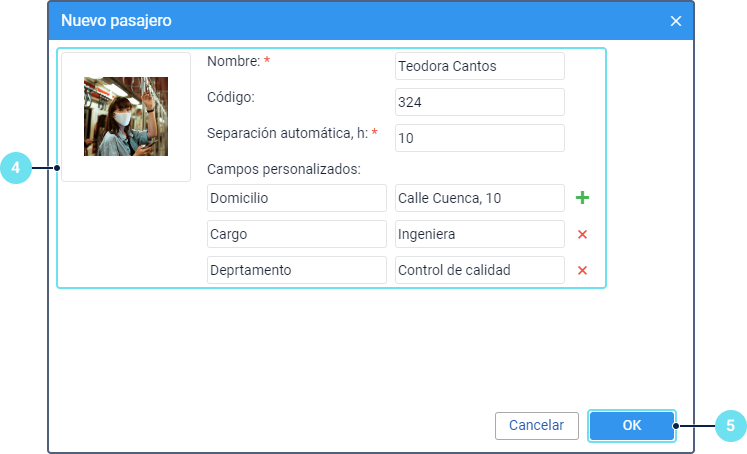Fix the Deprtamento field name box
This screenshot has height=454, width=747.
click(x=296, y=270)
